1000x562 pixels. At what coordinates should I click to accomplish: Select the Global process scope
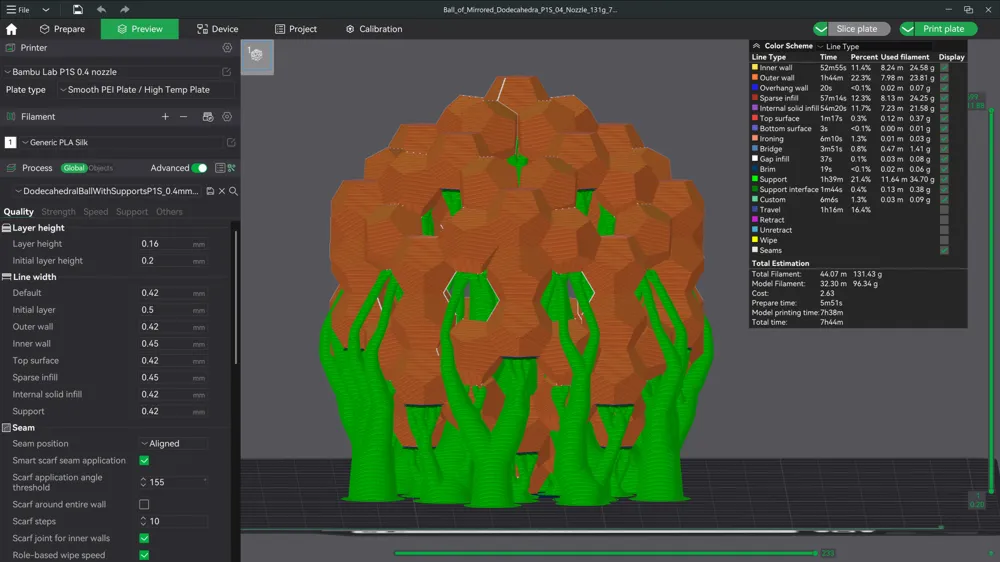click(73, 168)
